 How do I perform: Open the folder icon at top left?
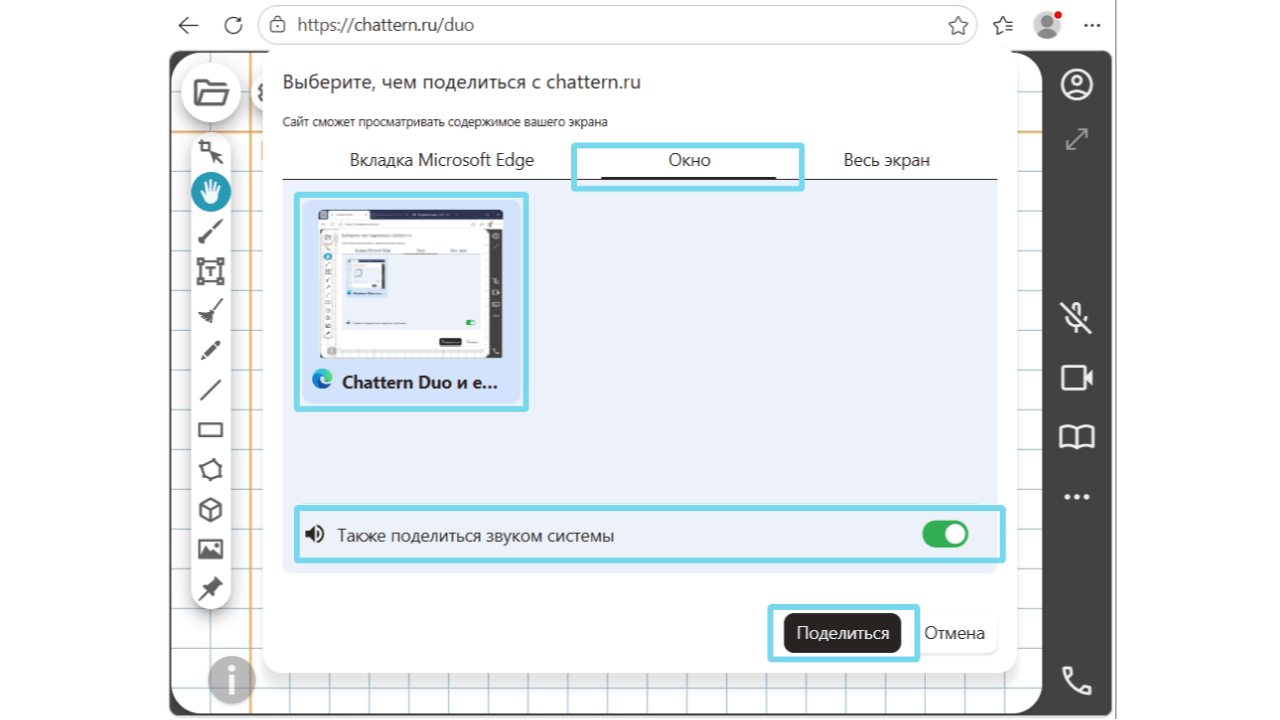point(211,93)
